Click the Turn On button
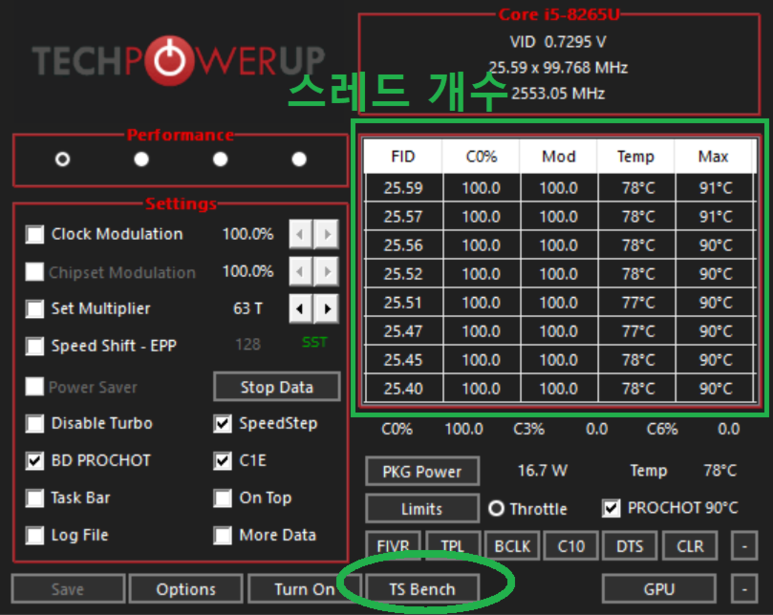The width and height of the screenshot is (773, 615). click(x=304, y=588)
